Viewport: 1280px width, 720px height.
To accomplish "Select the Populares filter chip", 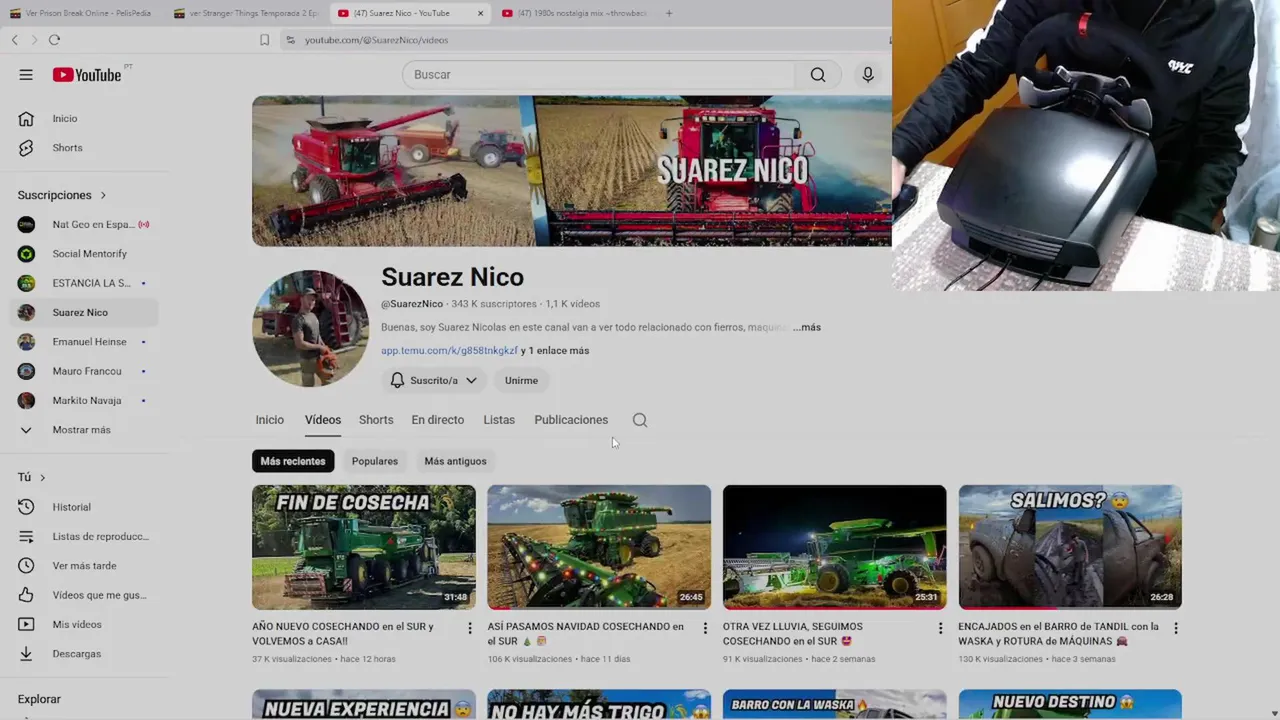I will 375,461.
